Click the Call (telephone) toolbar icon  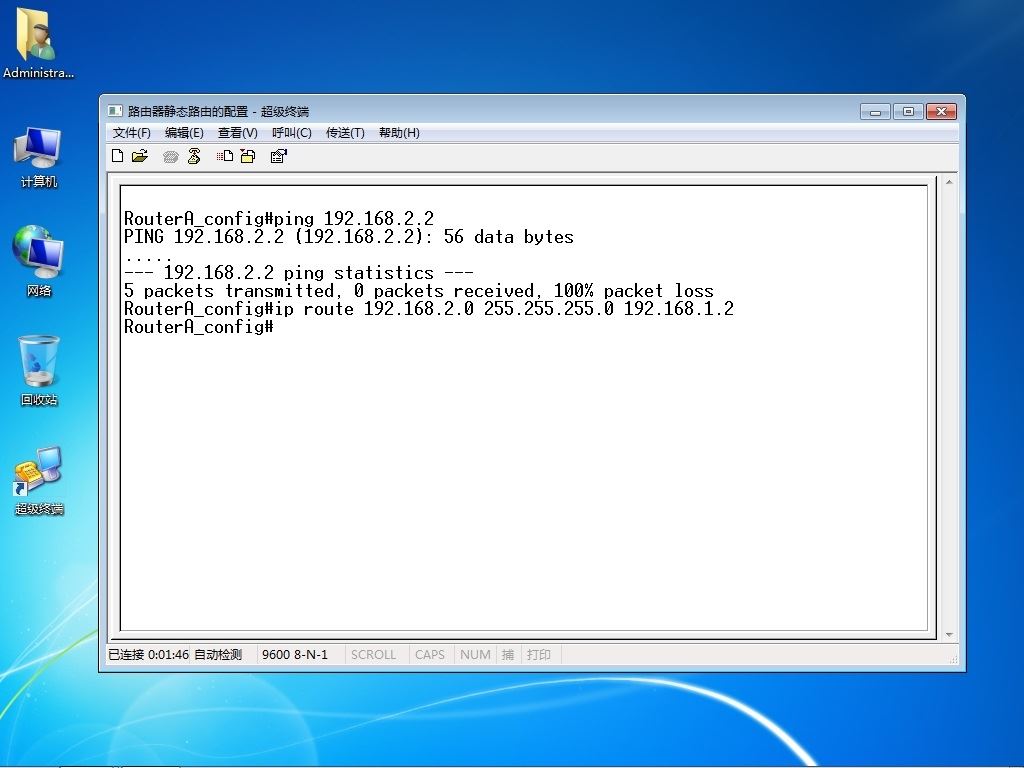coord(170,157)
